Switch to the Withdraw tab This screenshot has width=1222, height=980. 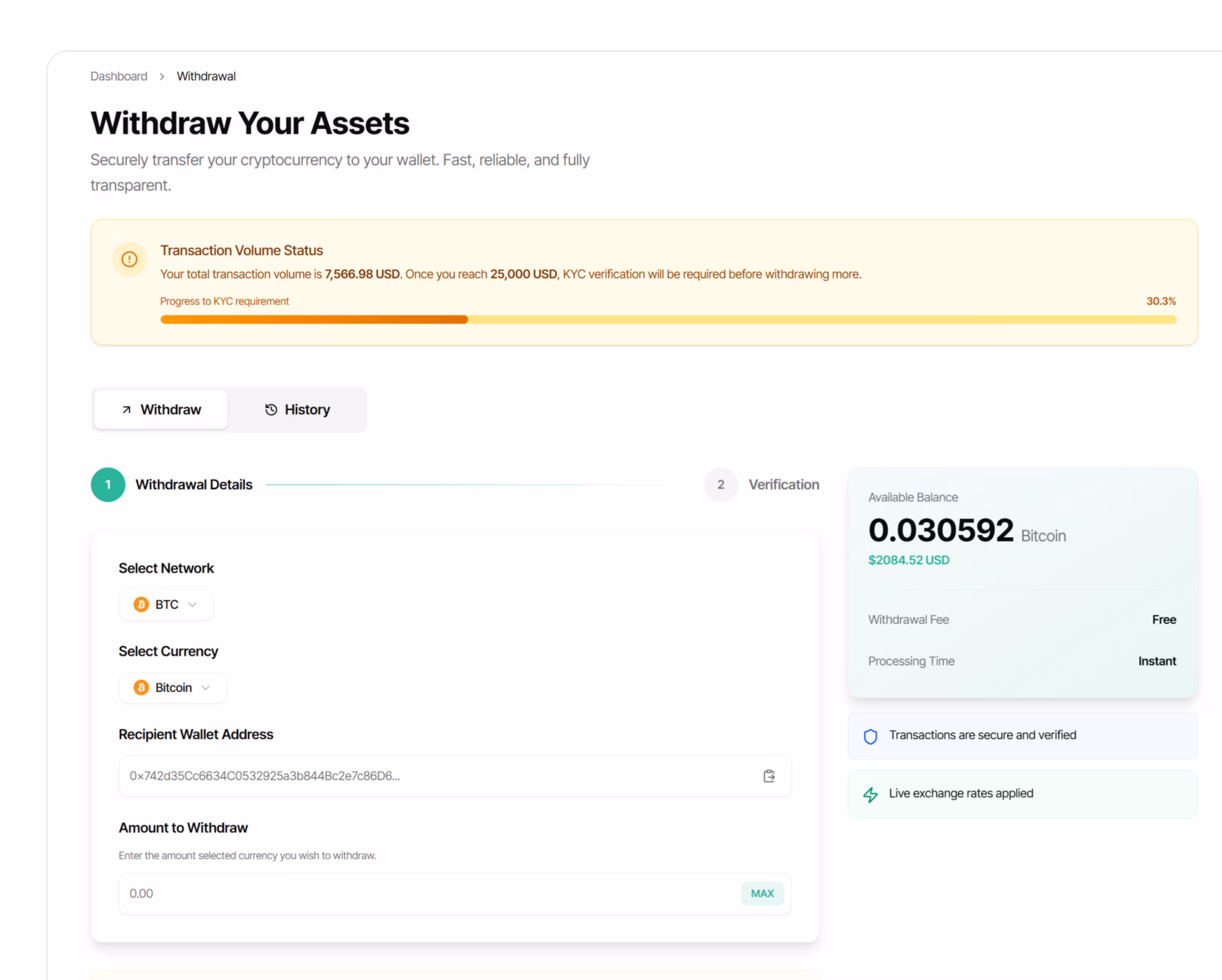point(160,409)
